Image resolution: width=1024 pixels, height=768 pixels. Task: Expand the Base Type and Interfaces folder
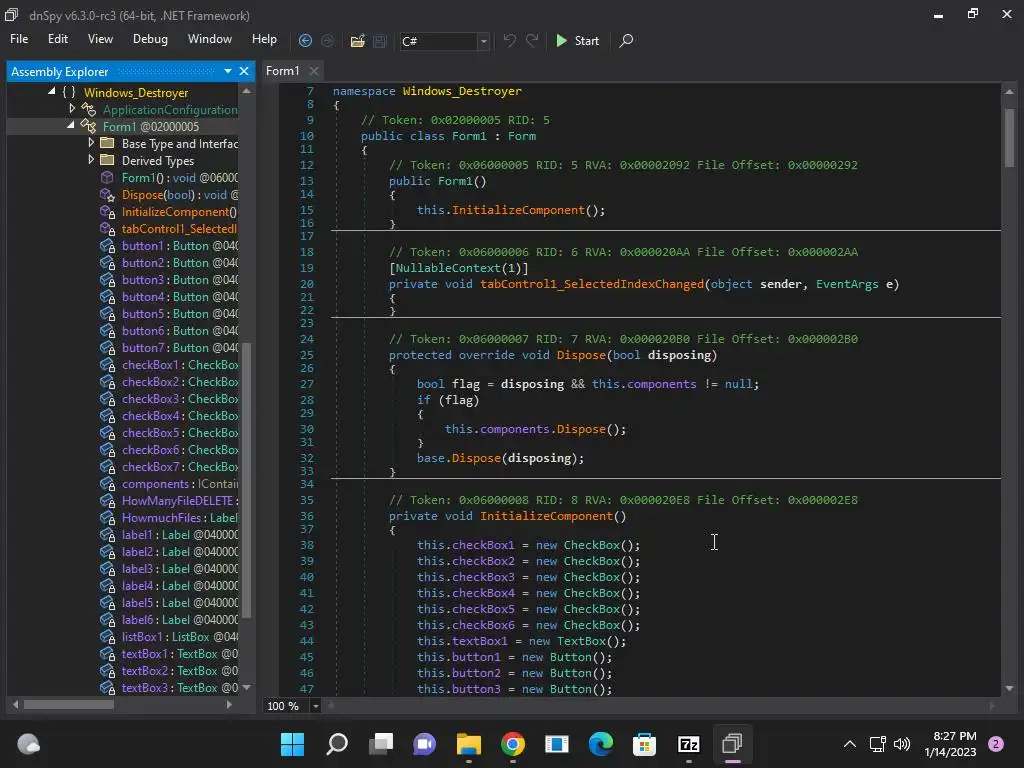point(91,143)
